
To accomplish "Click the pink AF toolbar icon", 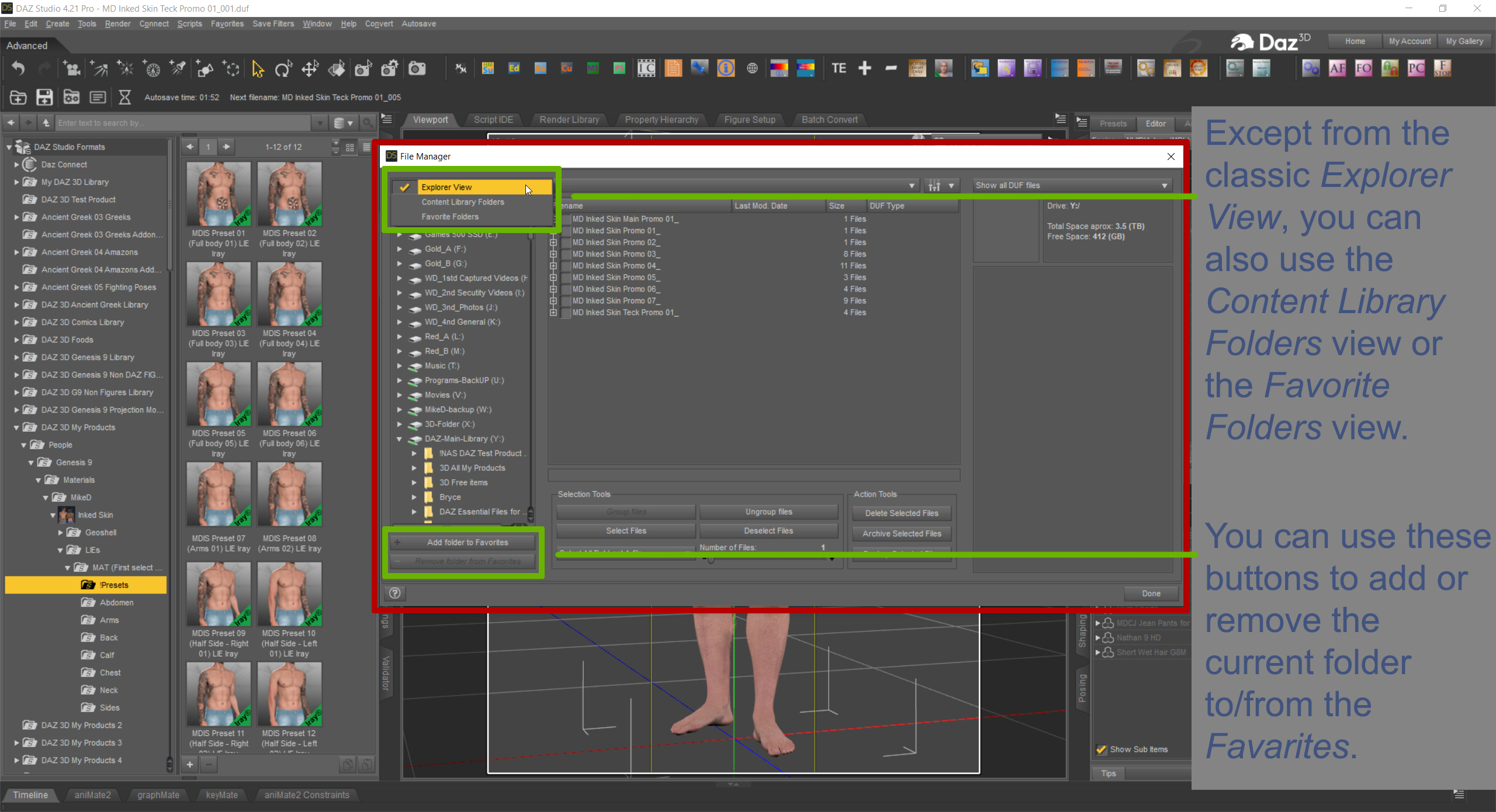I will click(x=1337, y=69).
